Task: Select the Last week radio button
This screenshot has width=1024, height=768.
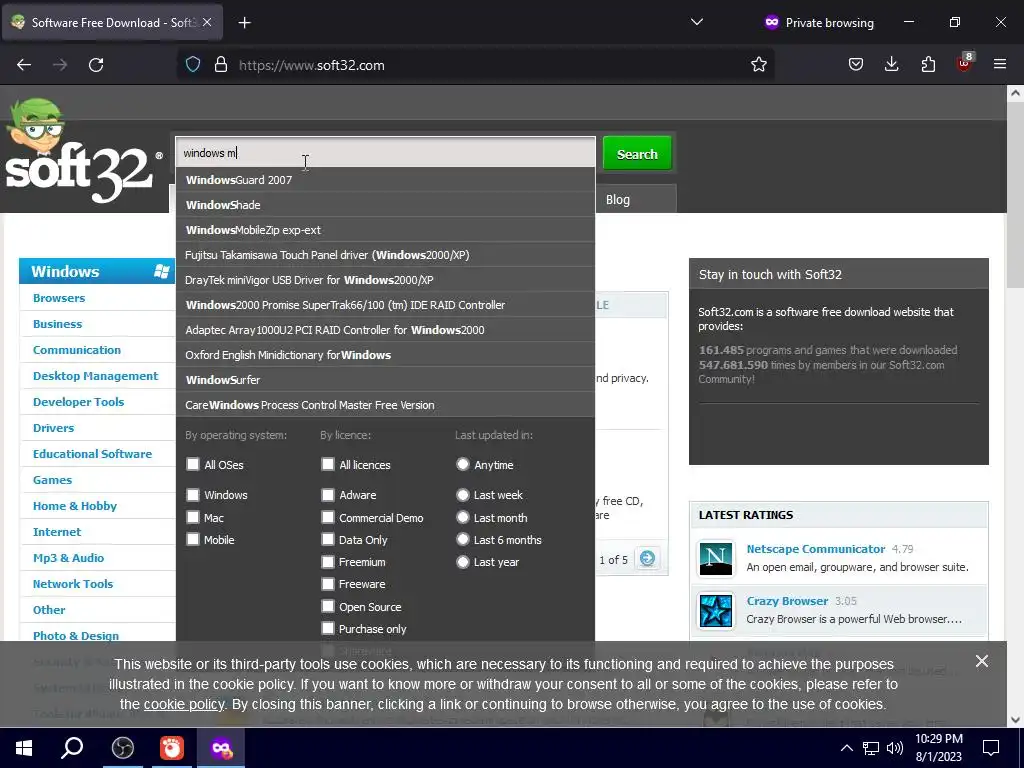Action: click(463, 494)
